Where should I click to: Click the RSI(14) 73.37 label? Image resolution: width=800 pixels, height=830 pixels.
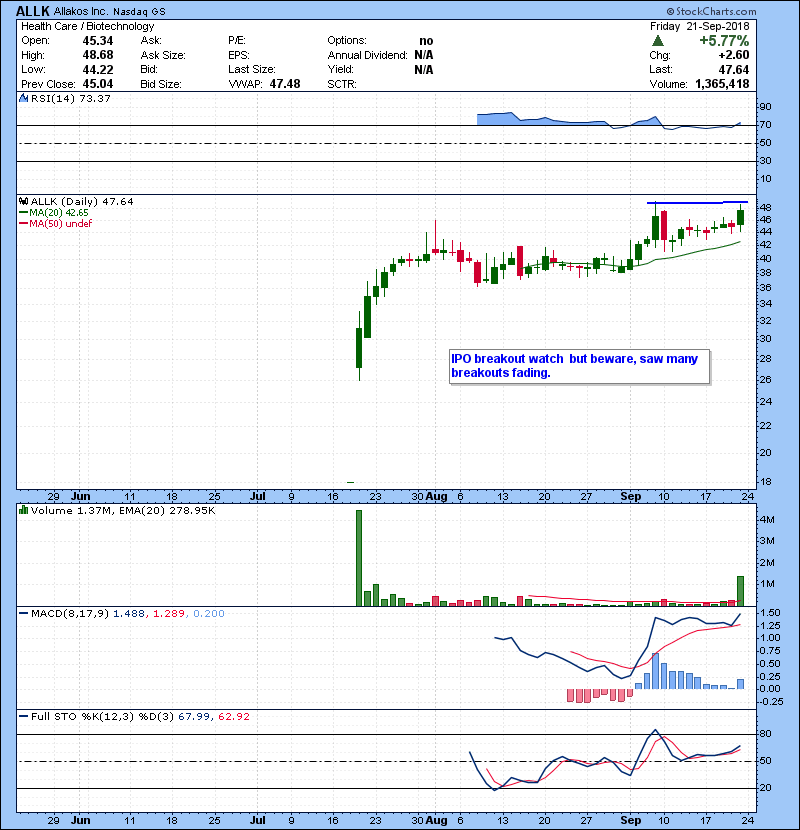click(71, 98)
